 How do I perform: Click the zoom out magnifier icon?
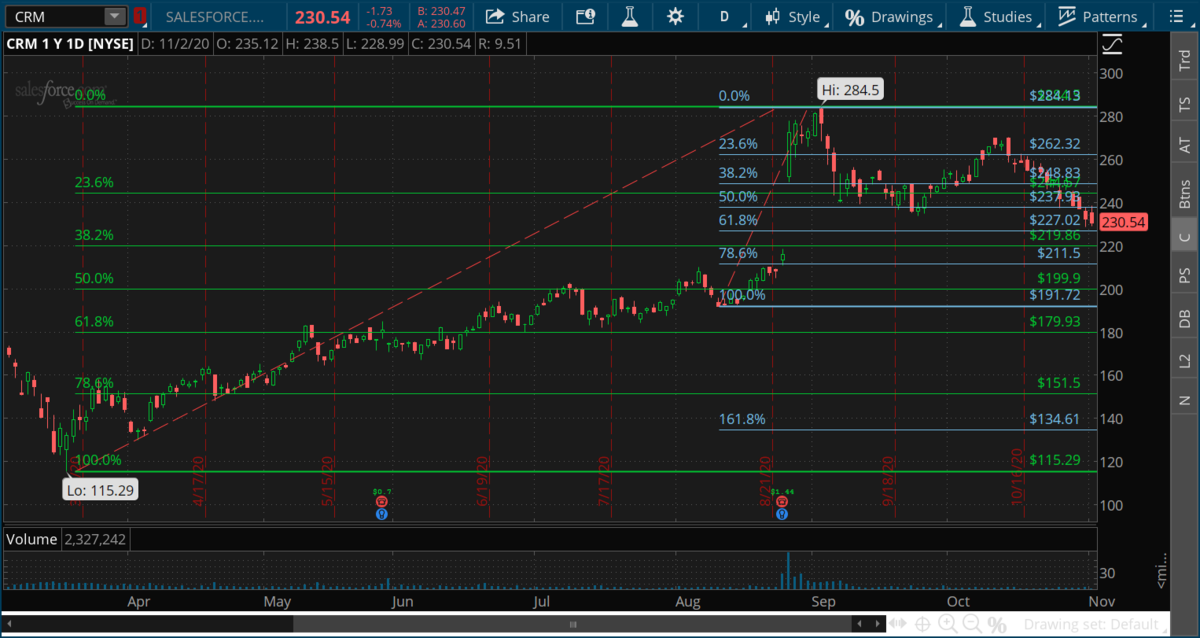coord(972,625)
